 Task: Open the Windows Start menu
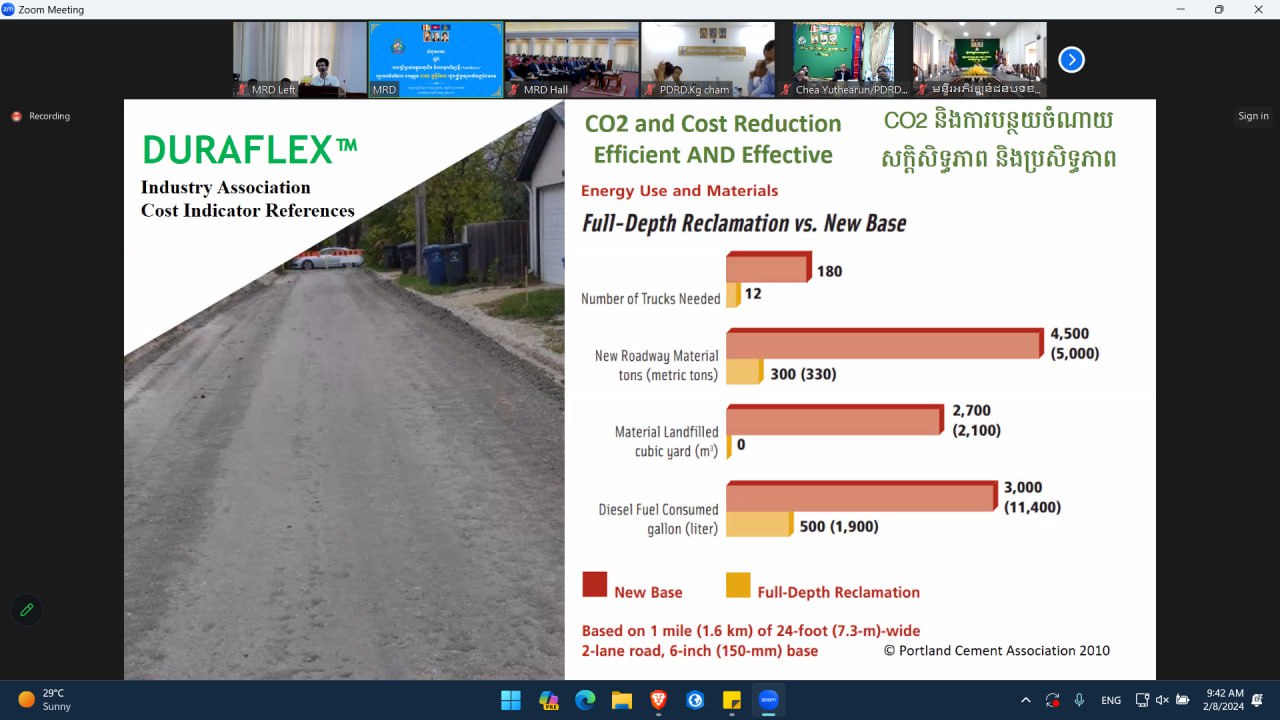[x=511, y=700]
